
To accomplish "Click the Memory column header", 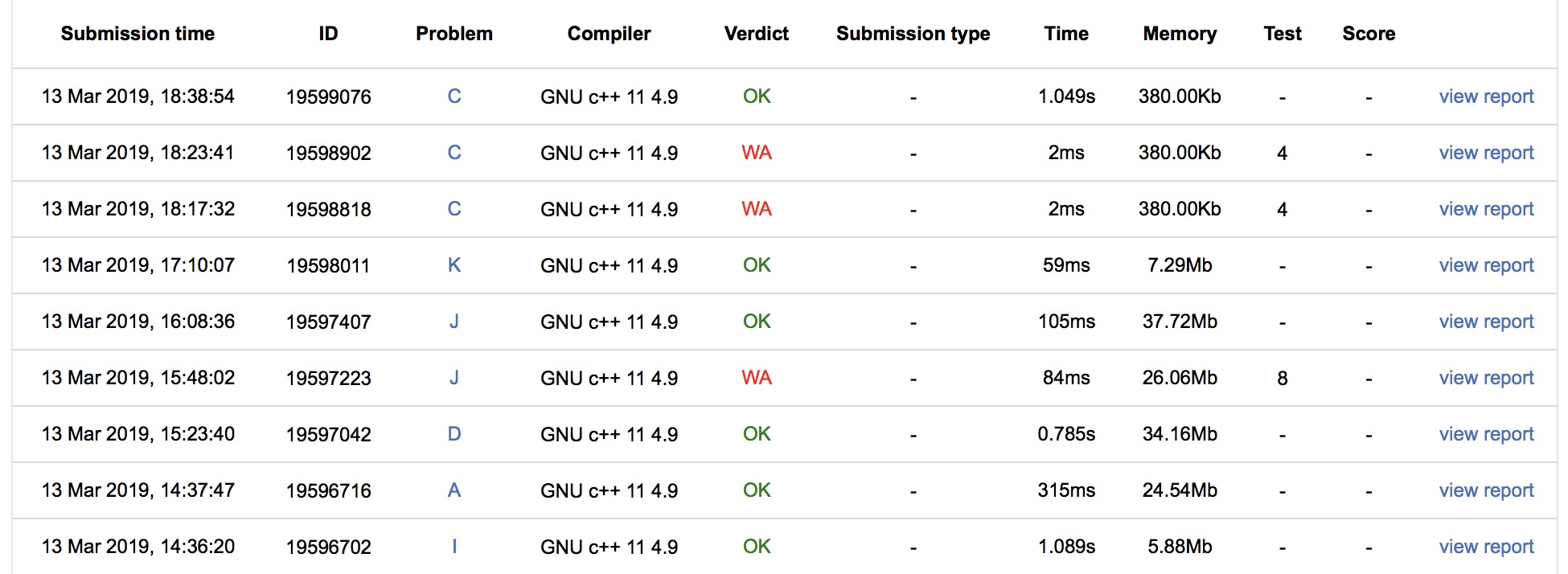I will pos(1180,34).
